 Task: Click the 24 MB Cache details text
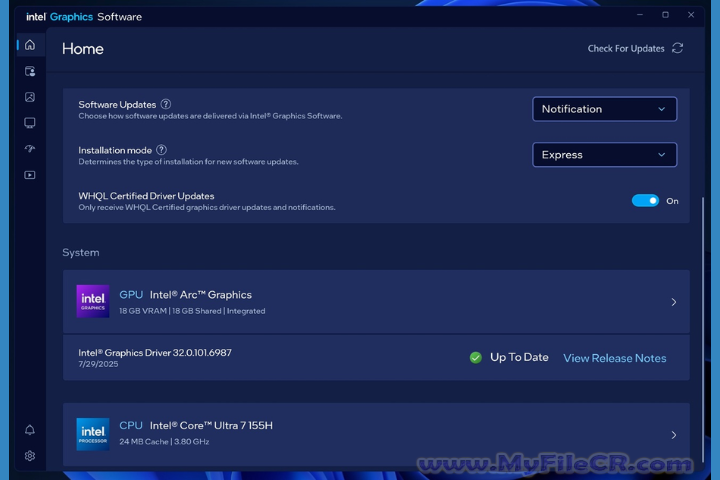coord(164,441)
